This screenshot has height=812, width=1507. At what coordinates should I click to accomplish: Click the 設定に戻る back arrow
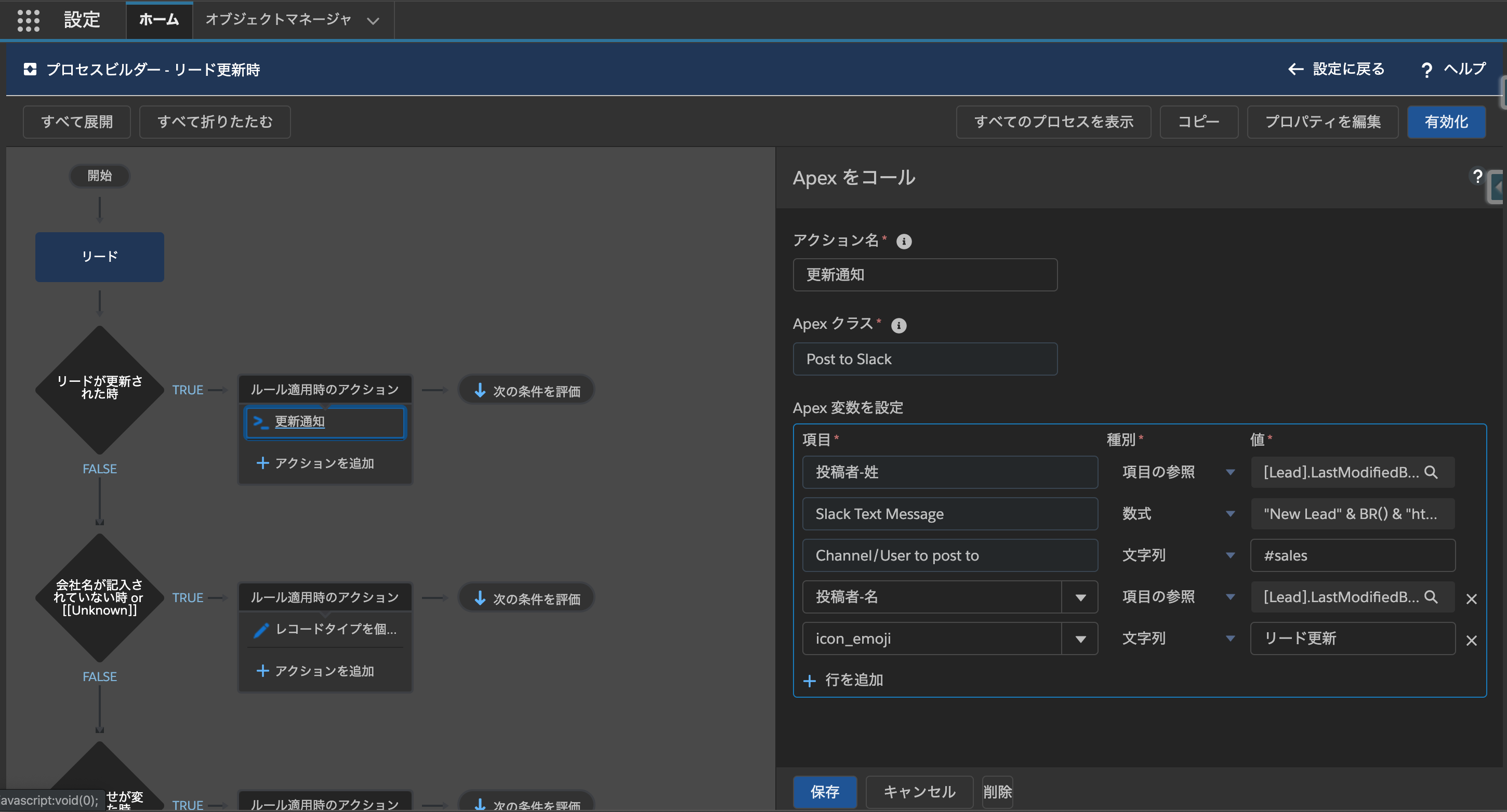pos(1295,69)
